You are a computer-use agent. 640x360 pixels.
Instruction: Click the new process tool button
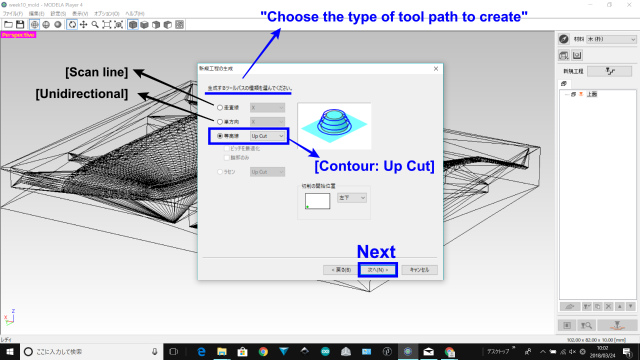(x=610, y=71)
